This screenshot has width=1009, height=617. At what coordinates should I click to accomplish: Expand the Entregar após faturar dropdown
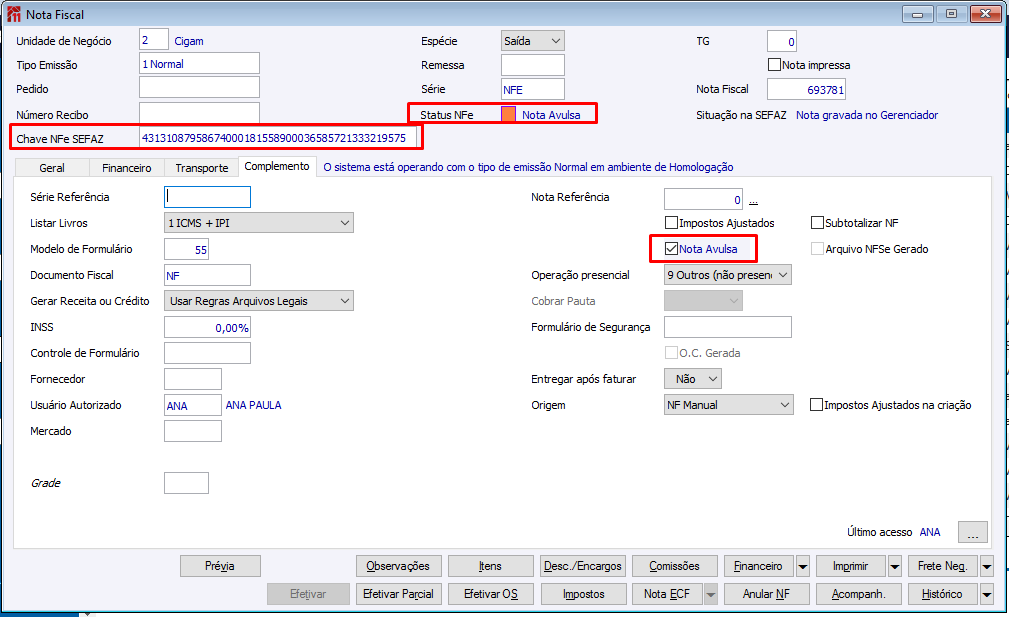693,379
